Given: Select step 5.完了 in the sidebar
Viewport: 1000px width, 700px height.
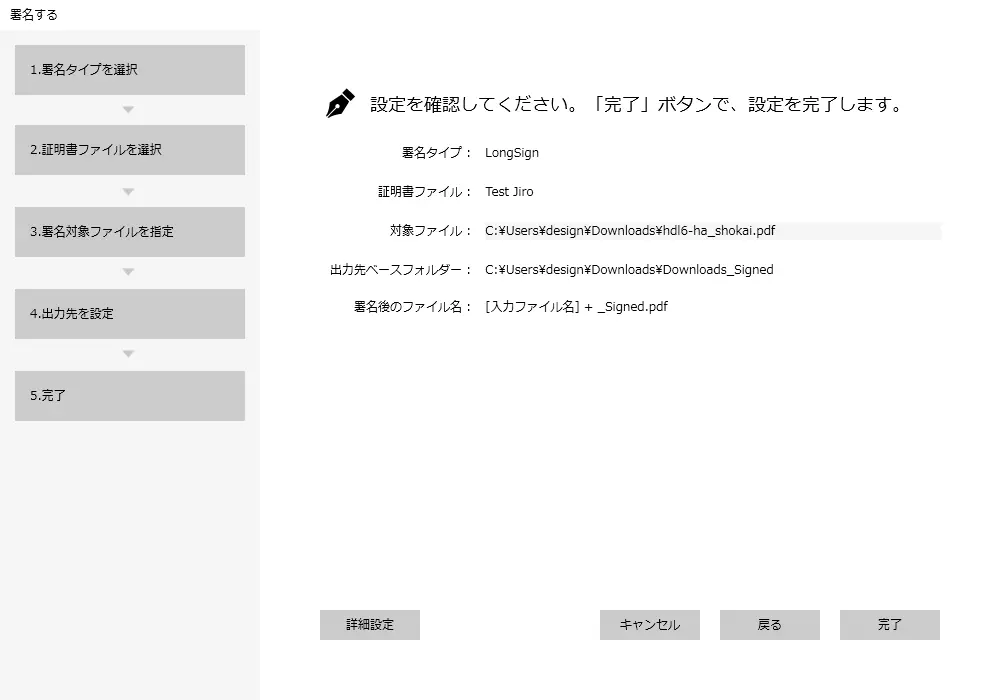Looking at the screenshot, I should click(x=130, y=396).
